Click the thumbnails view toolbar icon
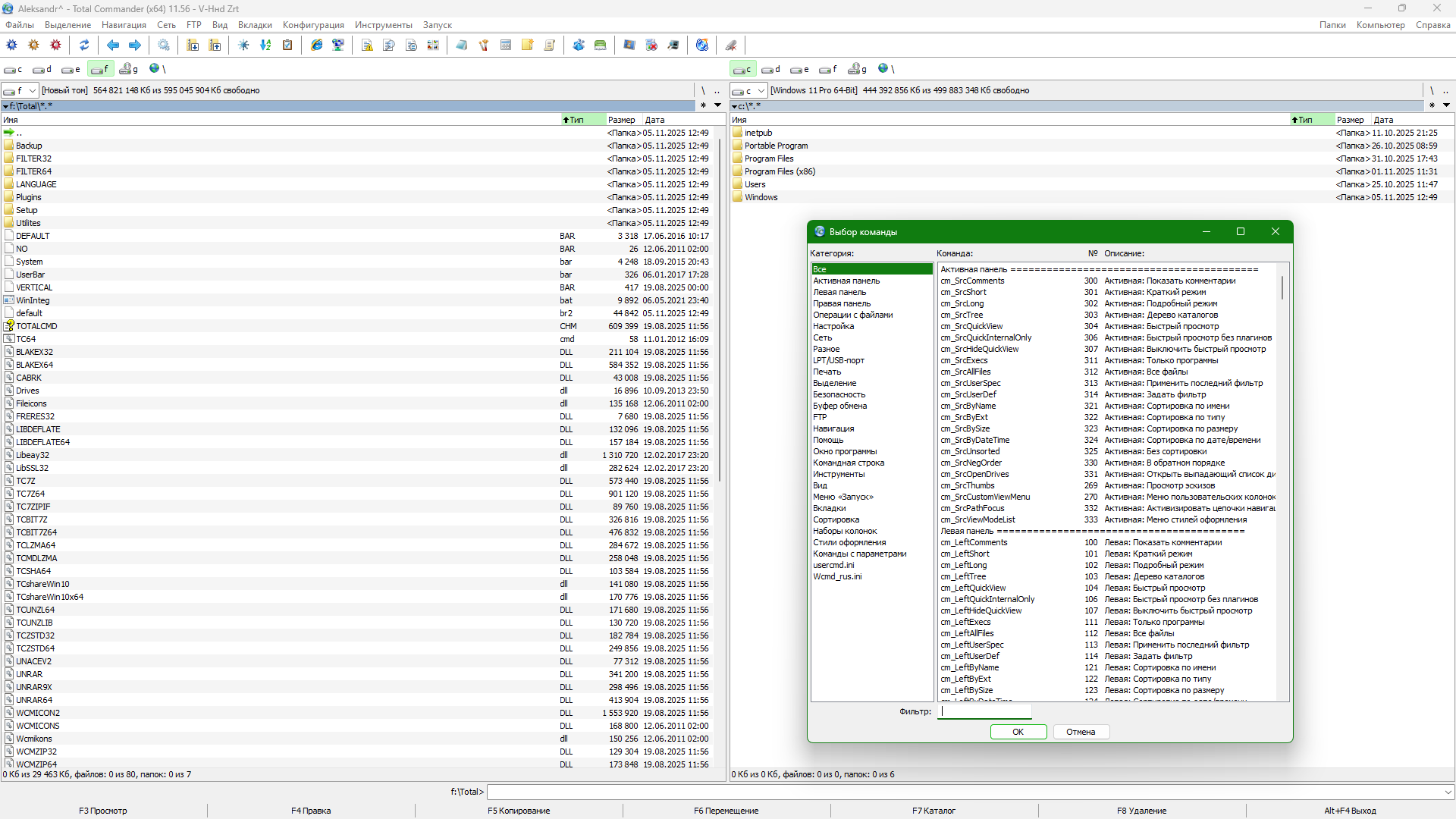 [x=433, y=45]
